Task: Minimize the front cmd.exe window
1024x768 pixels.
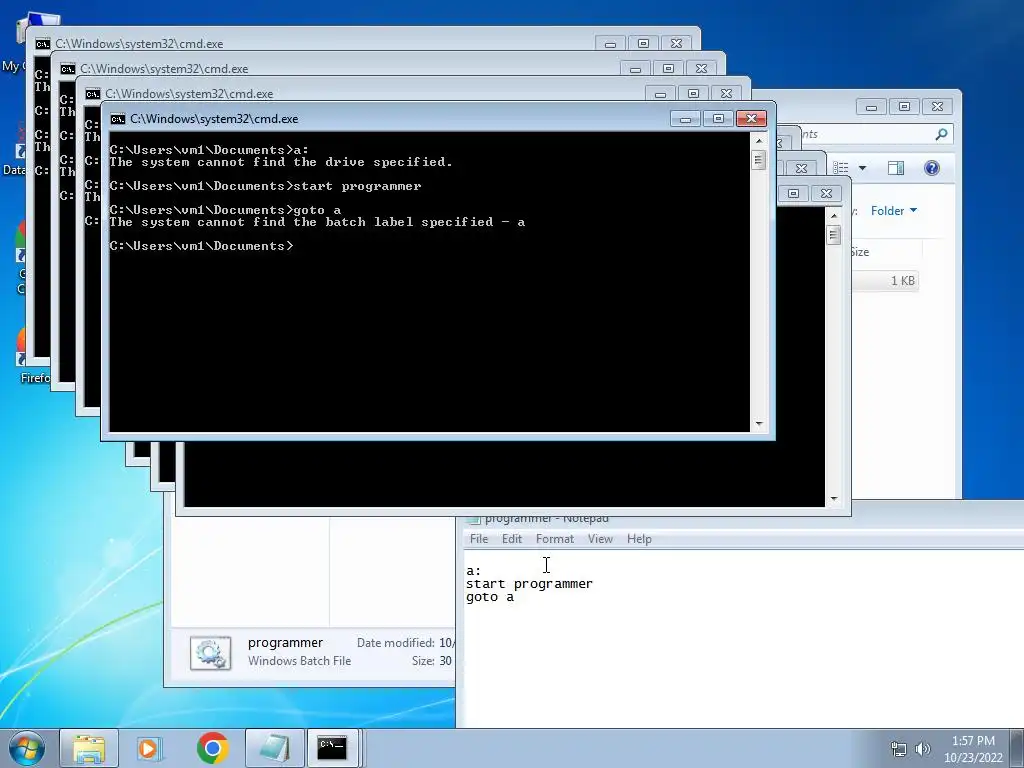Action: click(685, 118)
